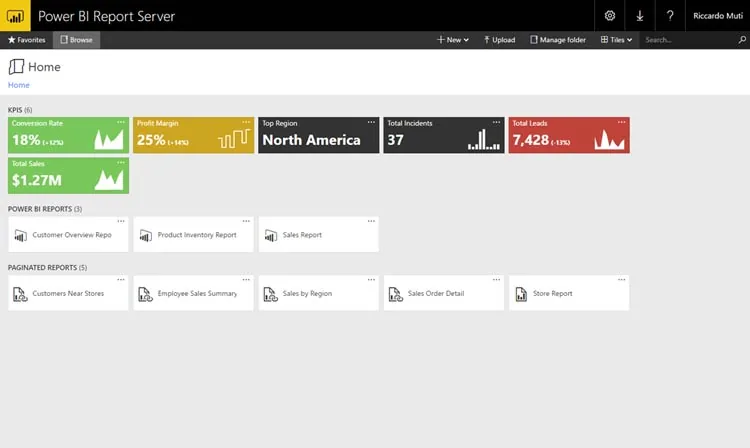Open the Profit Margin KPI tile
Viewport: 750px width, 448px height.
[193, 135]
